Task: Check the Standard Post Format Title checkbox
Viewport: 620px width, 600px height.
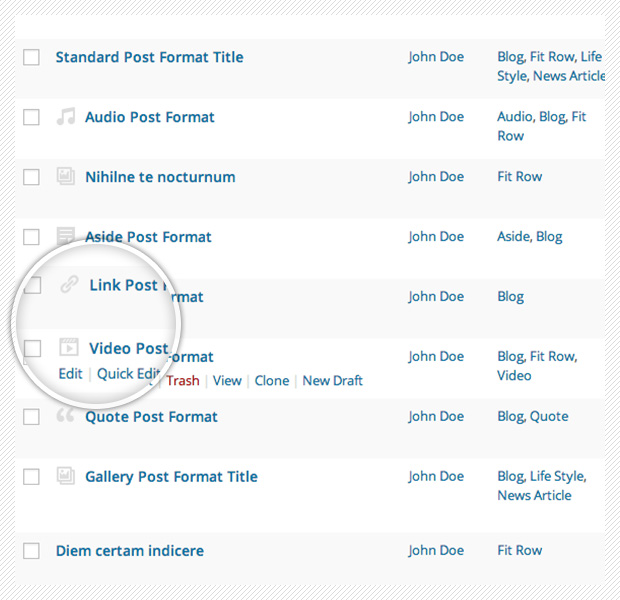Action: [x=31, y=57]
